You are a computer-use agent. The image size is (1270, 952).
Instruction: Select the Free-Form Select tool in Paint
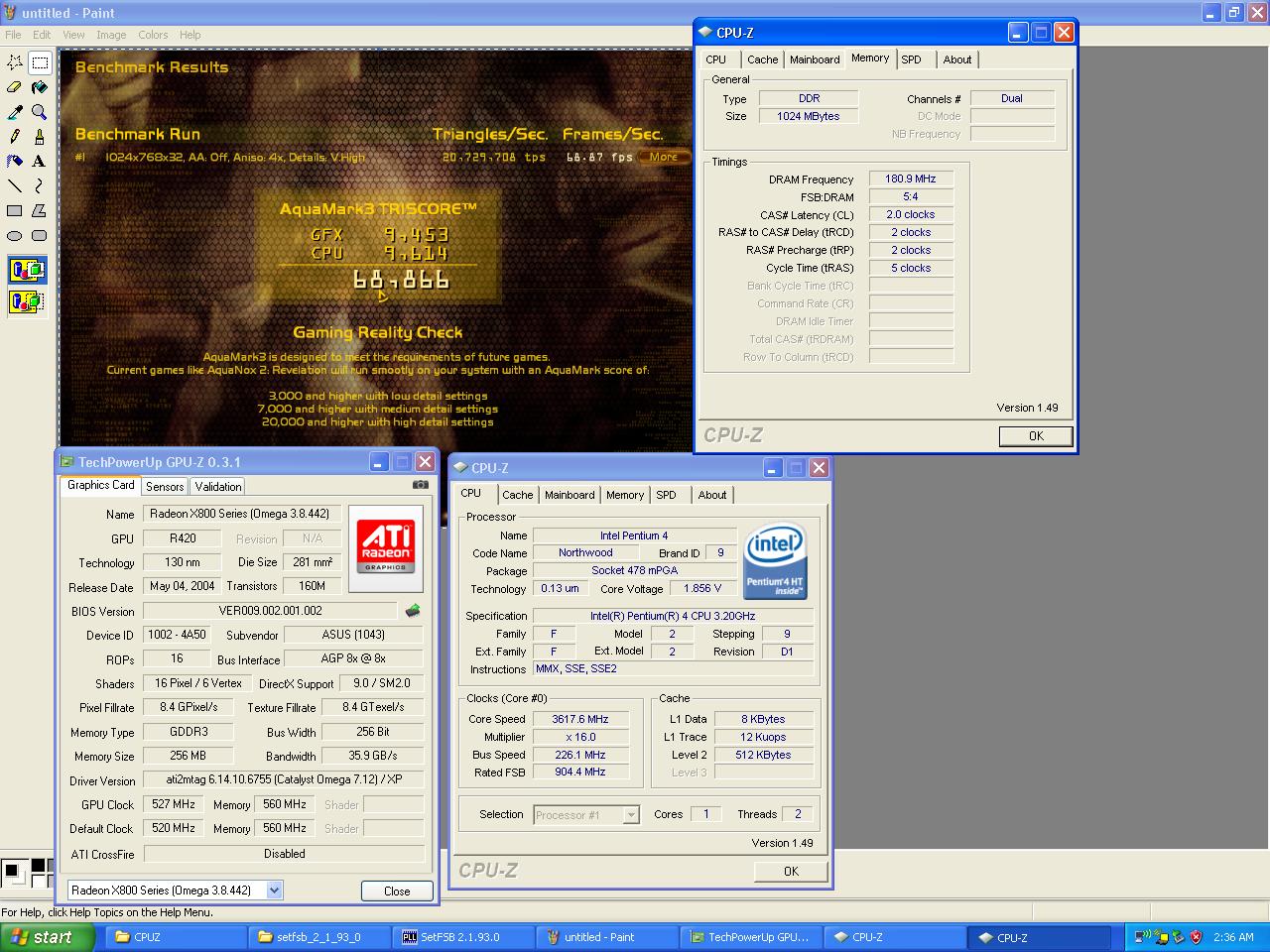[15, 62]
